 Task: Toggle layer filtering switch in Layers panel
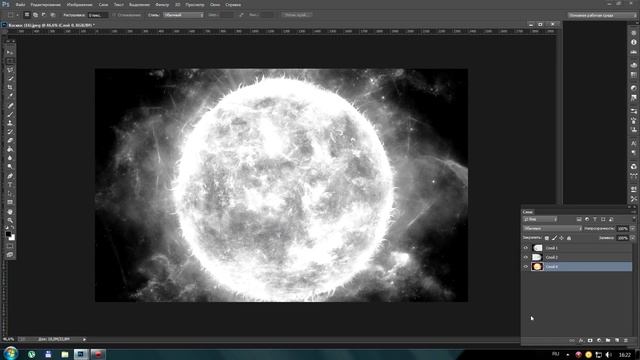pyautogui.click(x=633, y=219)
